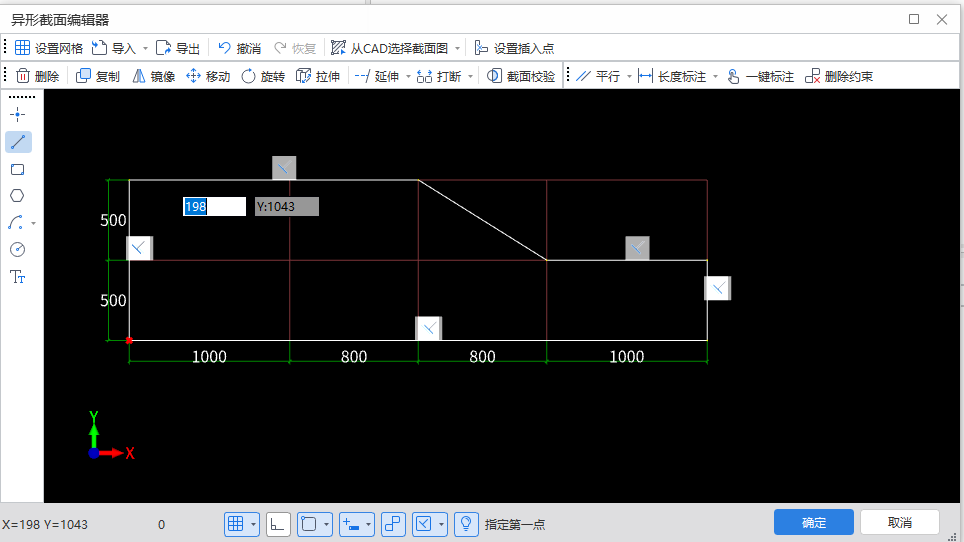Toggle grid display in status bar
The image size is (964, 542).
click(235, 524)
